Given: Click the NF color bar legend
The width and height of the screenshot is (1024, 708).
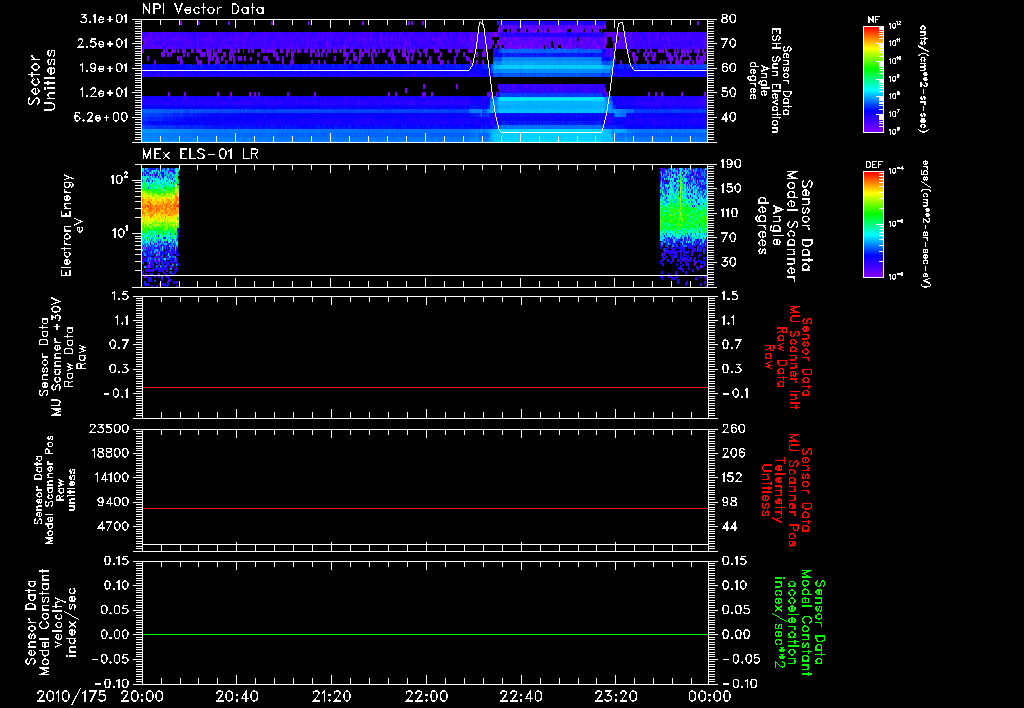Looking at the screenshot, I should 873,79.
